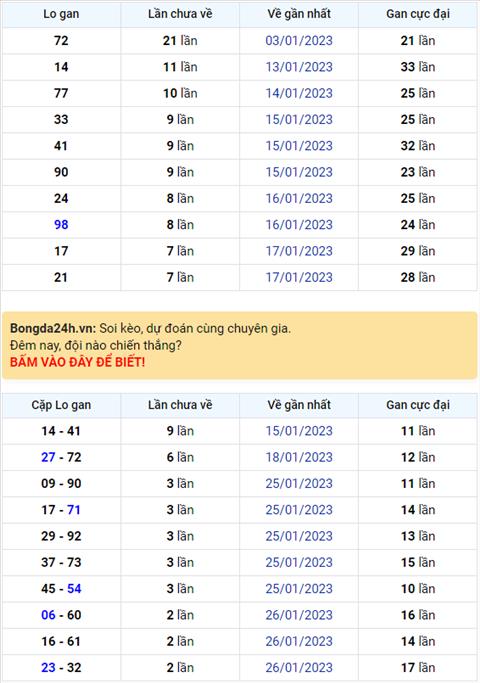This screenshot has width=480, height=683.
Task: Open date 17/01/2023 in row 21
Action: coord(299,277)
